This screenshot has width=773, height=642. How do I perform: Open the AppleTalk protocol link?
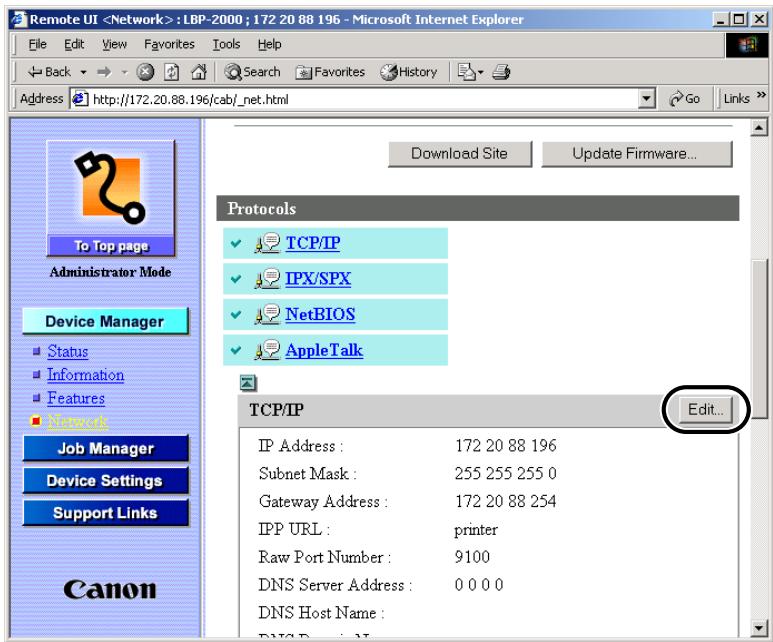click(324, 350)
